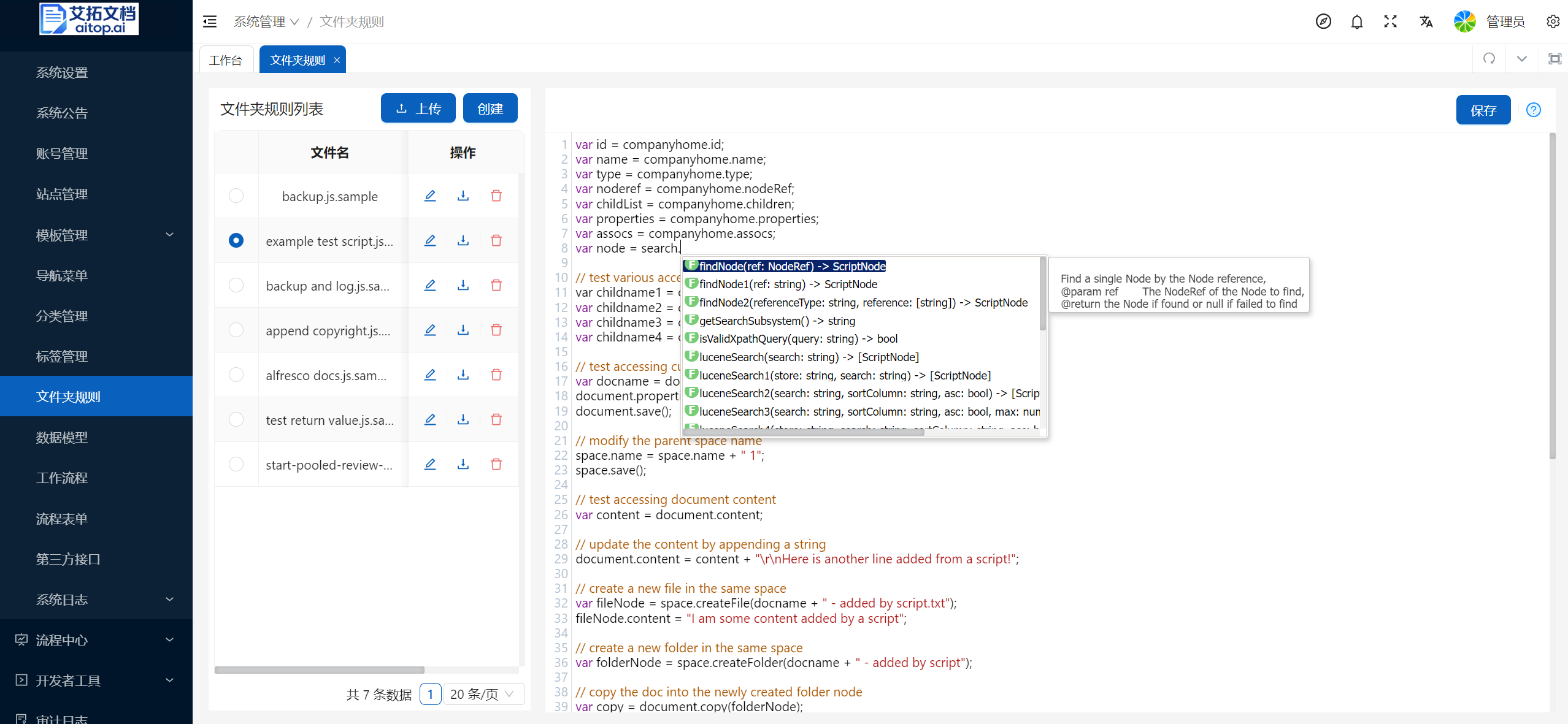The height and width of the screenshot is (724, 1568).
Task: Toggle fullscreen mode icon in header
Action: (x=1390, y=22)
